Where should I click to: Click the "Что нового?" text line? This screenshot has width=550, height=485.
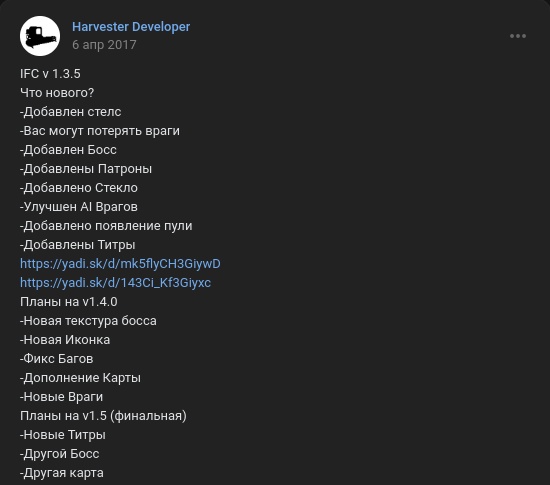point(57,93)
